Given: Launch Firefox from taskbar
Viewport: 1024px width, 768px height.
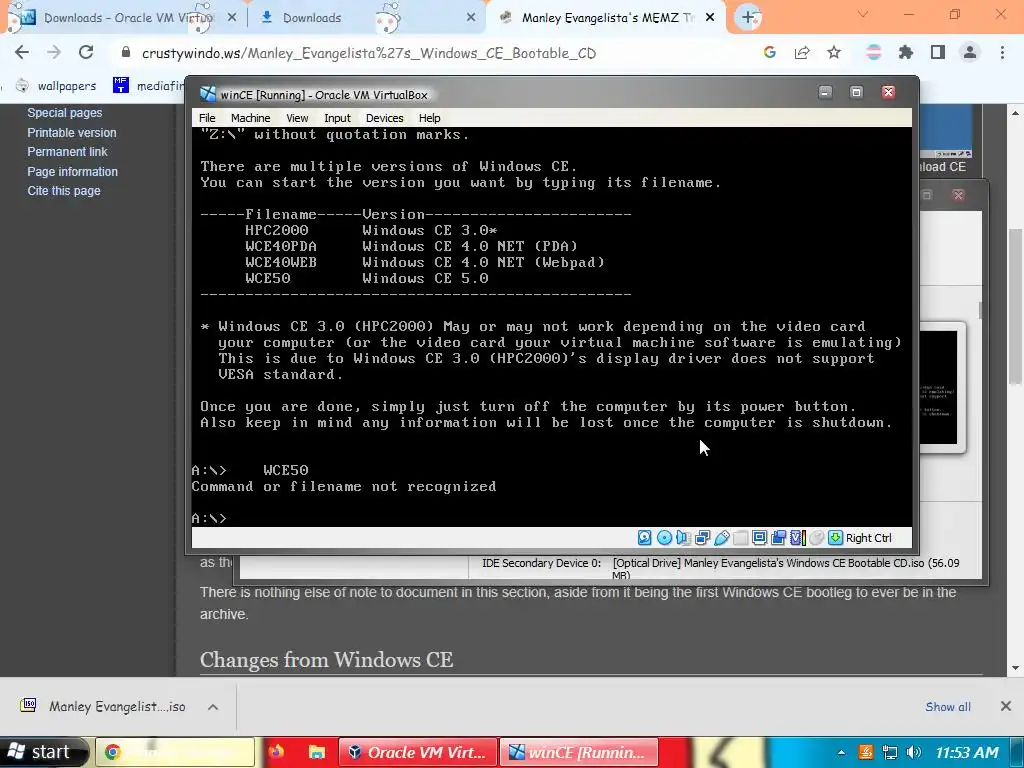Looking at the screenshot, I should point(276,752).
